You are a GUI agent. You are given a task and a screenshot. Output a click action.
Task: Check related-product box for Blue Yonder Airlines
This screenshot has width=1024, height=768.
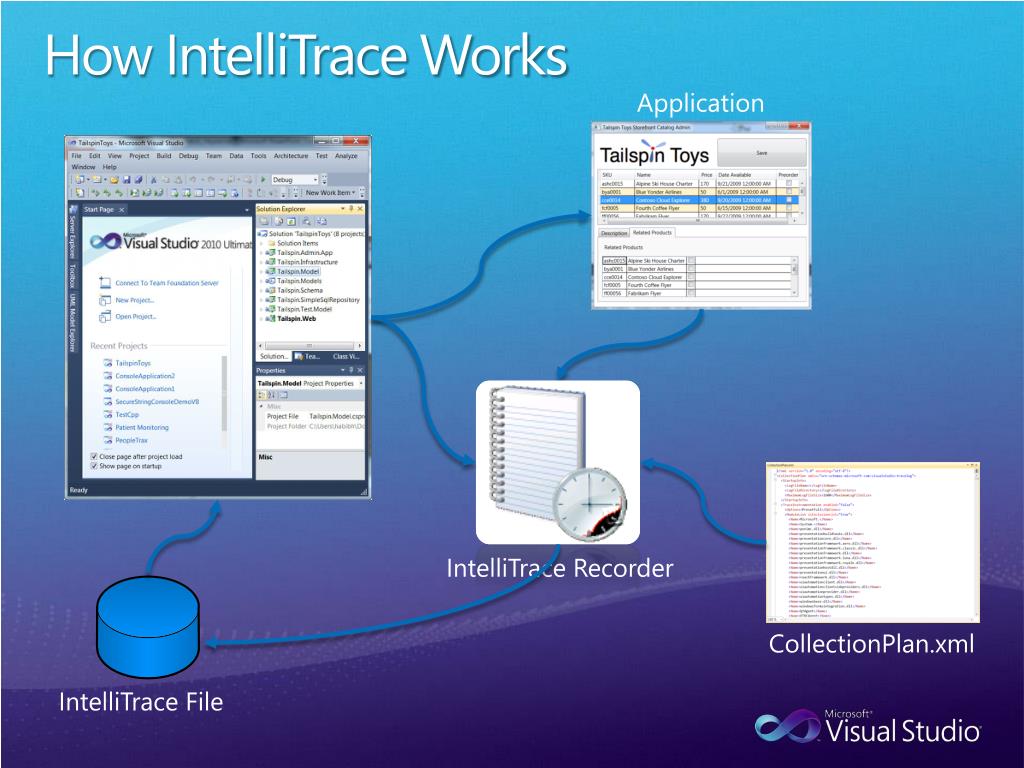point(691,268)
